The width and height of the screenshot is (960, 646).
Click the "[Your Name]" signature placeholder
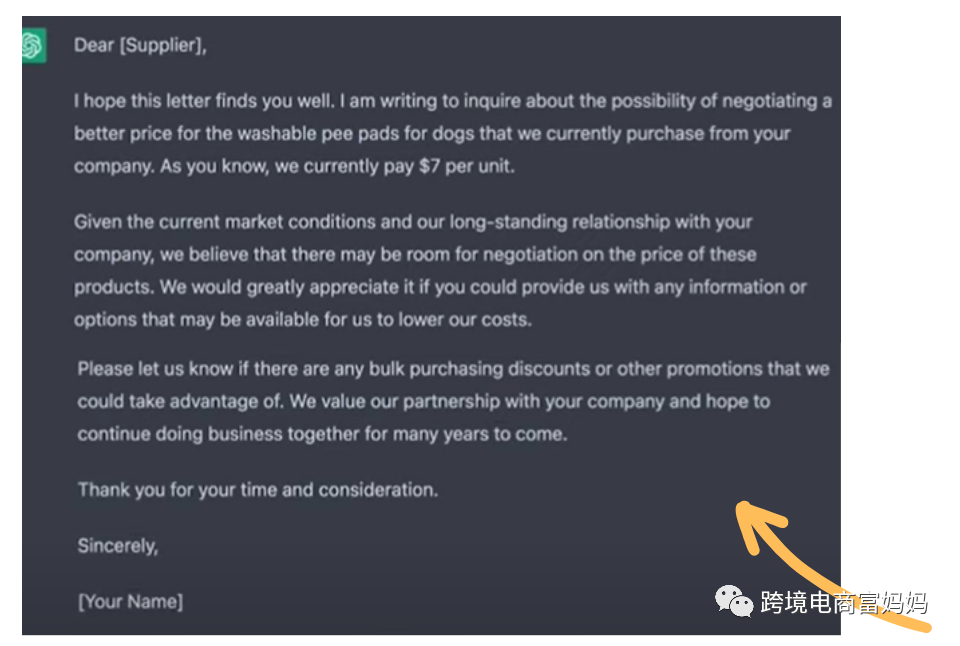(x=130, y=601)
